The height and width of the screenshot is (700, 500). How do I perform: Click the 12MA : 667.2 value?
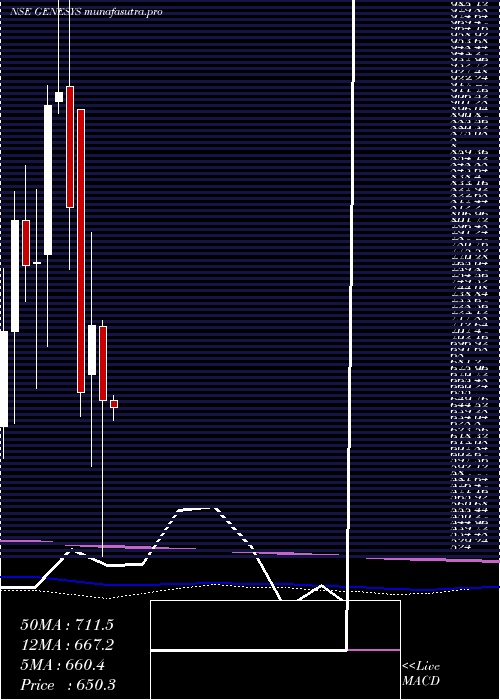pos(67,645)
